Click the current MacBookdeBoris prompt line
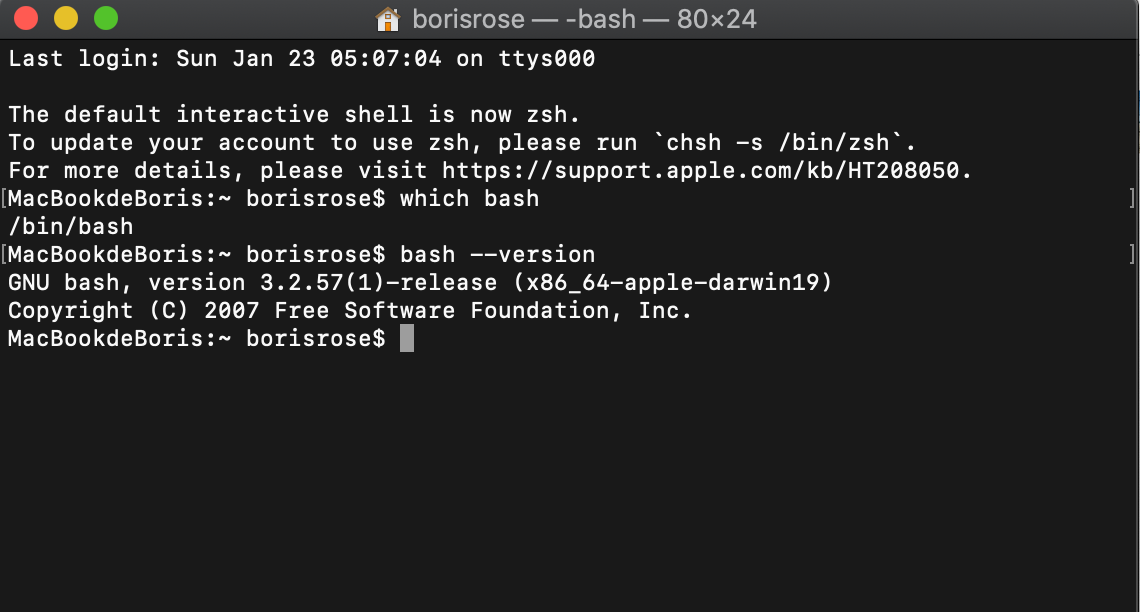This screenshot has width=1140, height=612. pos(200,338)
